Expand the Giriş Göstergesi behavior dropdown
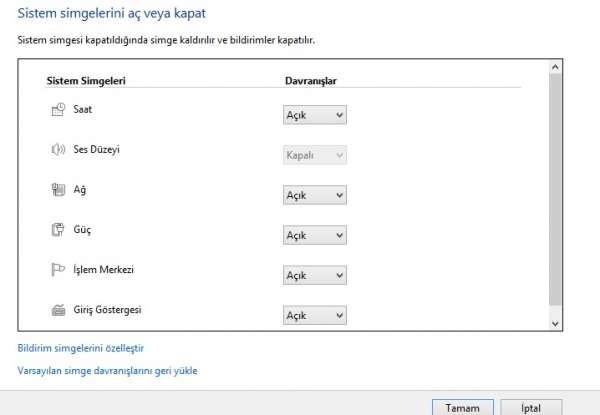This screenshot has height=415, width=600. pos(315,315)
